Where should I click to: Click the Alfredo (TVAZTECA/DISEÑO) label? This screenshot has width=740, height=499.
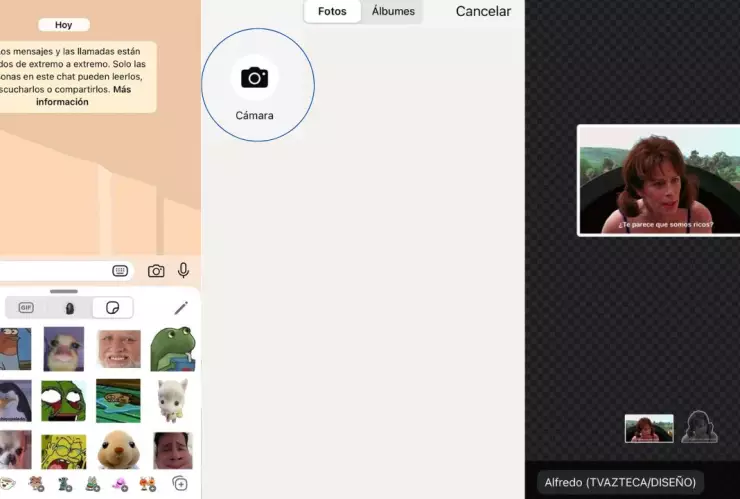point(620,482)
